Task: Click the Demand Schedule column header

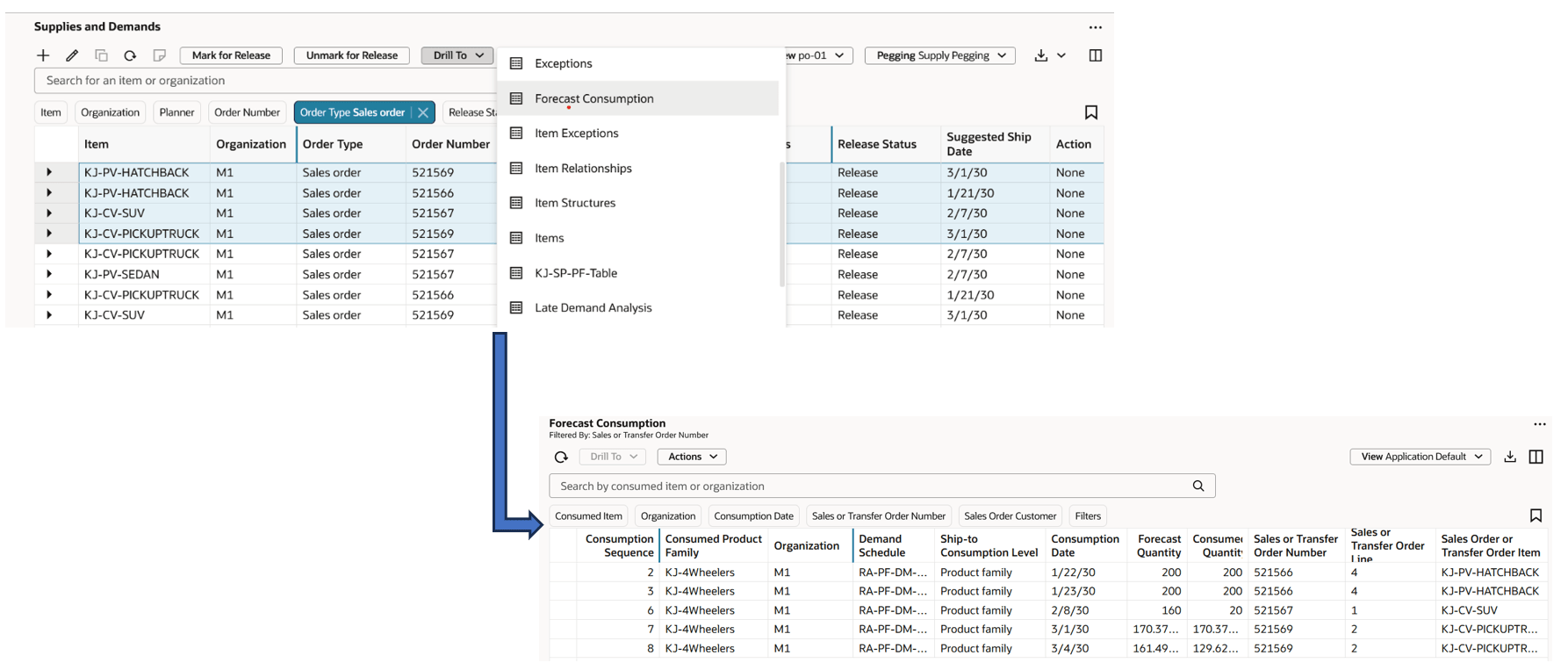Action: pos(893,545)
